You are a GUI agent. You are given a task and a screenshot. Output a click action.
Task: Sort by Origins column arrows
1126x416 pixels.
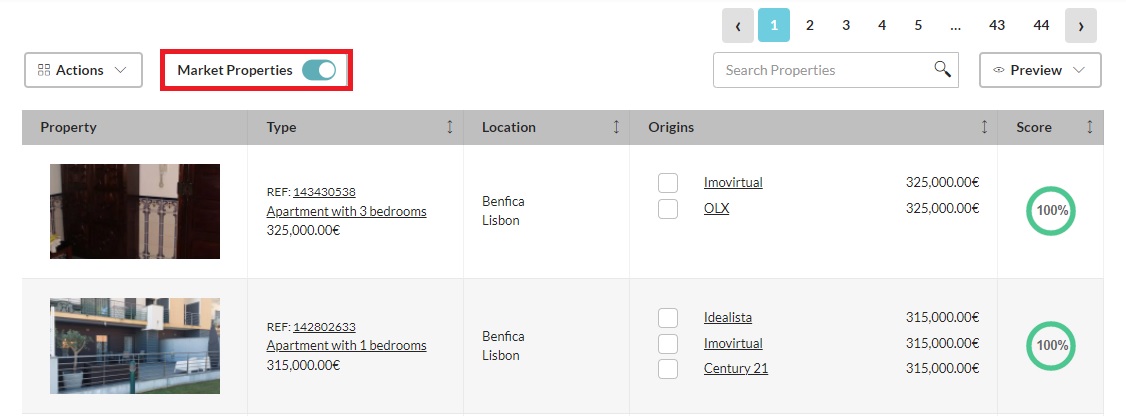coord(983,127)
